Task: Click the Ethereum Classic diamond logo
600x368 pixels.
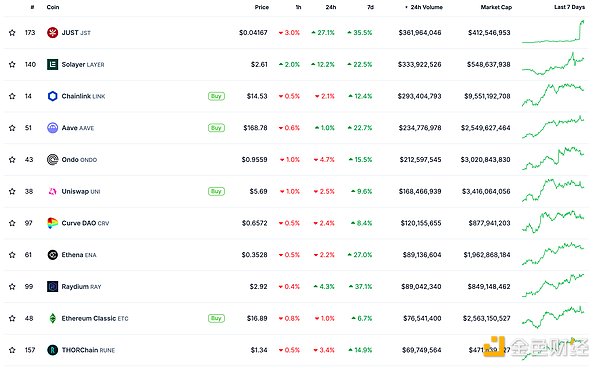Action: 52,318
